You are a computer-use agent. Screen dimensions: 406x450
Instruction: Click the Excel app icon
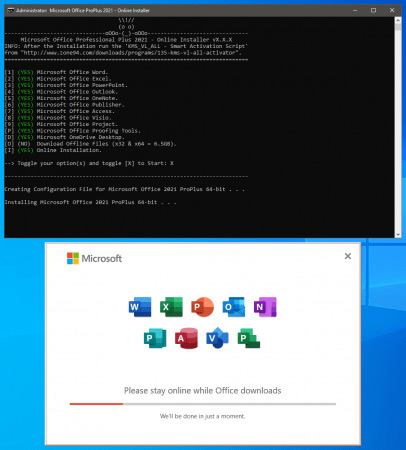click(171, 307)
